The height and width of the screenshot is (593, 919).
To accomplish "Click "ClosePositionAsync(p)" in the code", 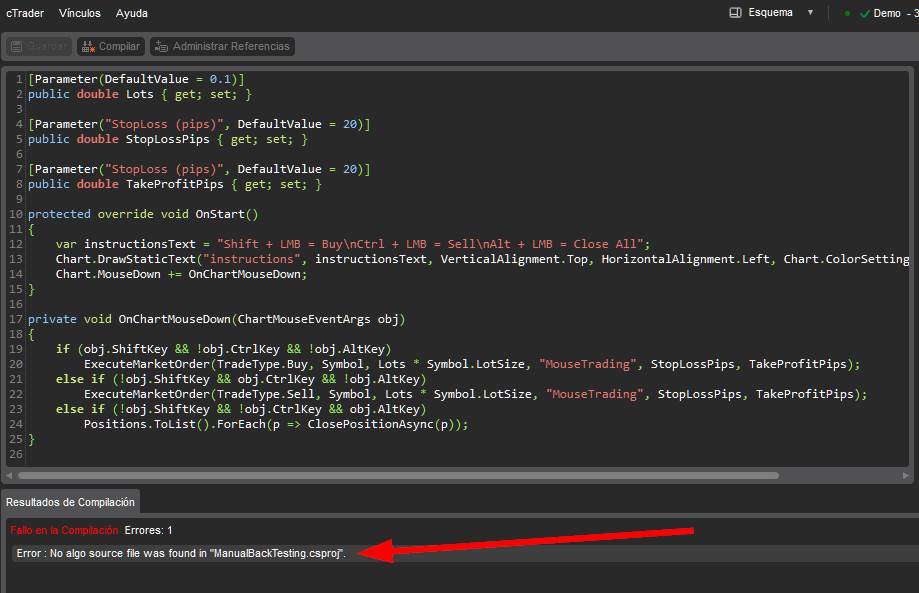I will pos(380,424).
